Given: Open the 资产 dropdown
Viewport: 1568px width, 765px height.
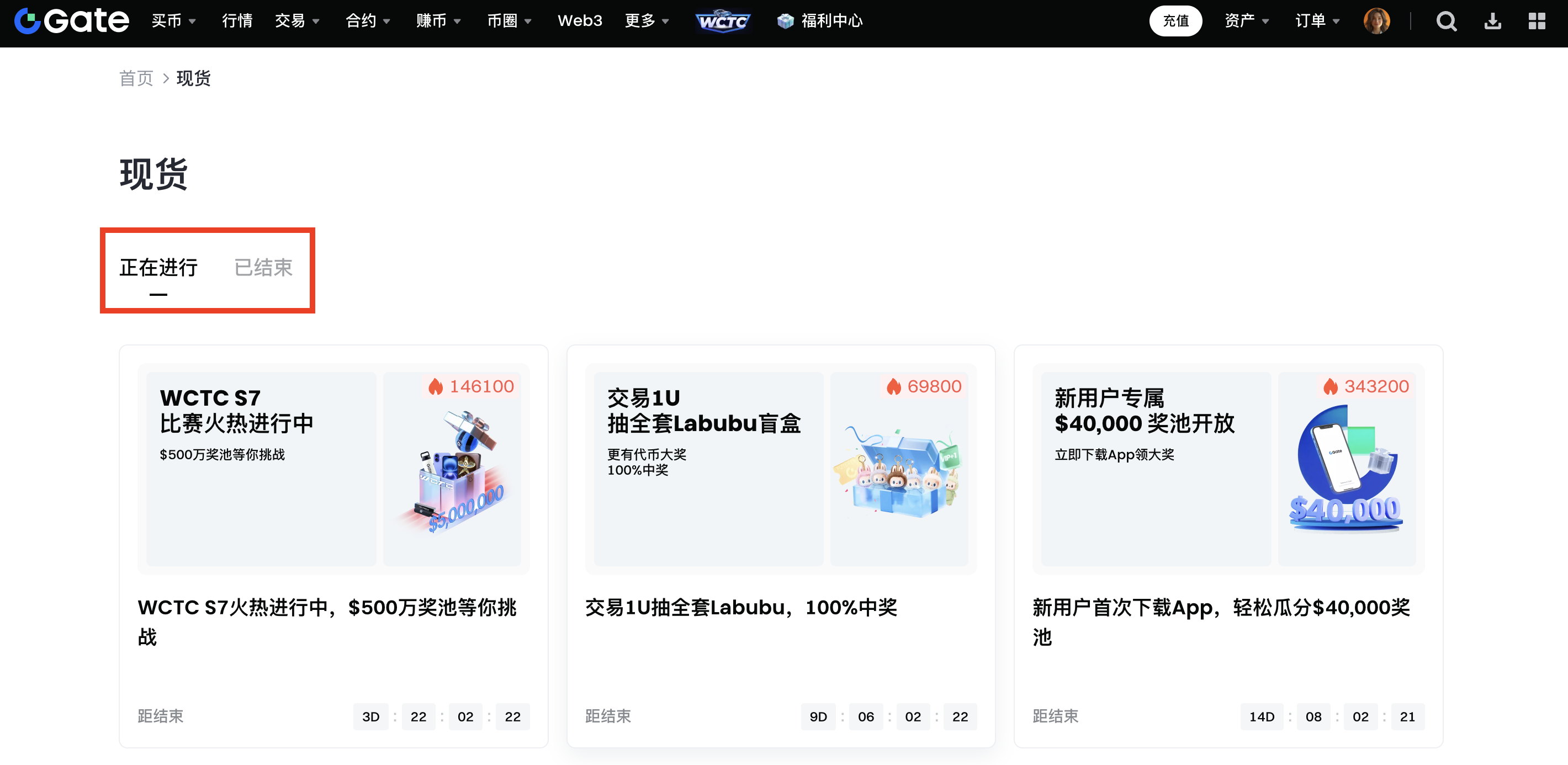Looking at the screenshot, I should 1246,22.
